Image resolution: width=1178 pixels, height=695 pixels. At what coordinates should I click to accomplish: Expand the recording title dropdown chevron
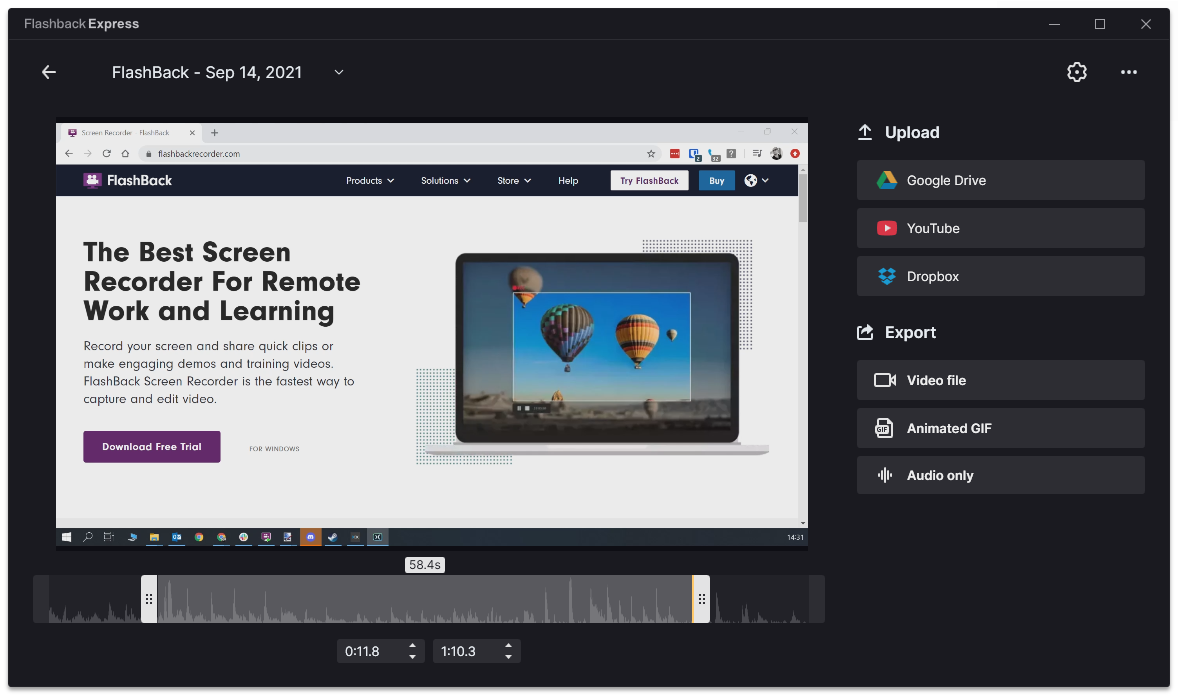point(339,72)
